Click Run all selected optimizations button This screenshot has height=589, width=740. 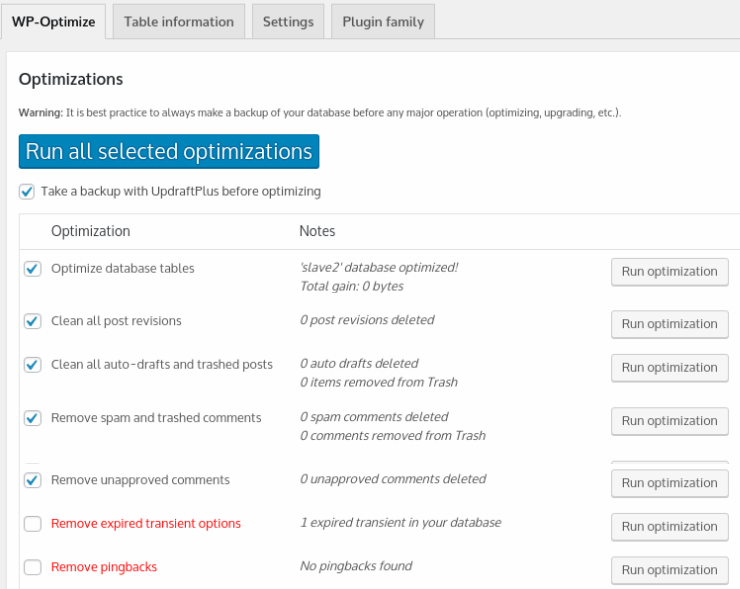tap(169, 152)
